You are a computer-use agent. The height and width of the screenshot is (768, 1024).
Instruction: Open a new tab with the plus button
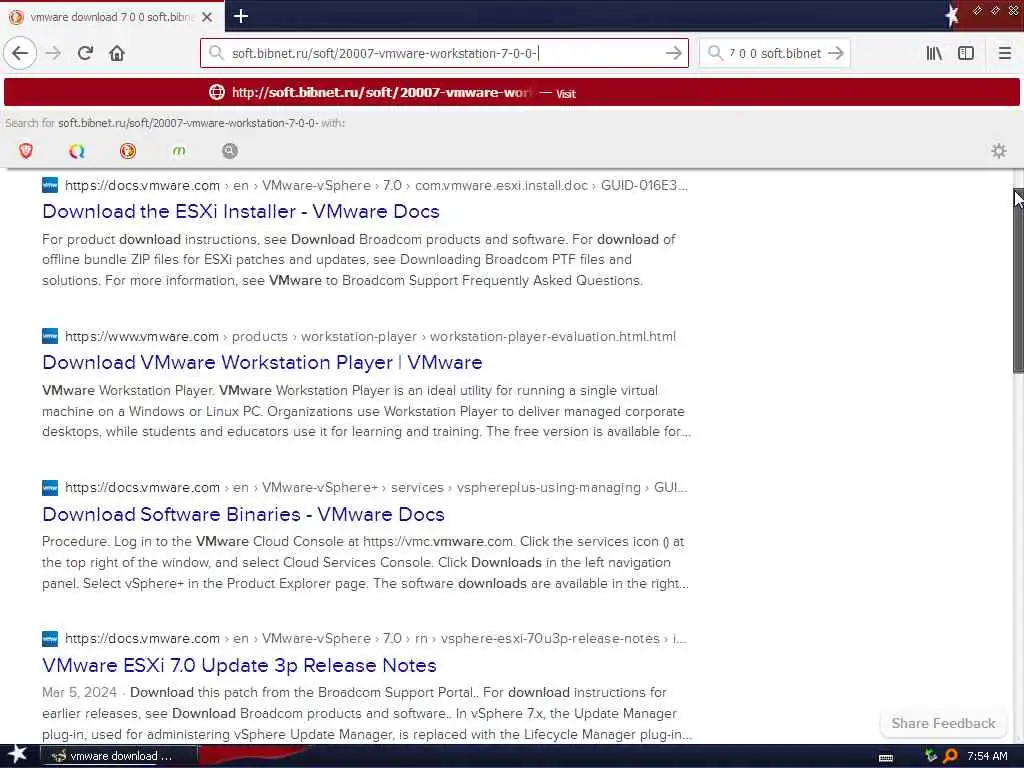[x=240, y=16]
